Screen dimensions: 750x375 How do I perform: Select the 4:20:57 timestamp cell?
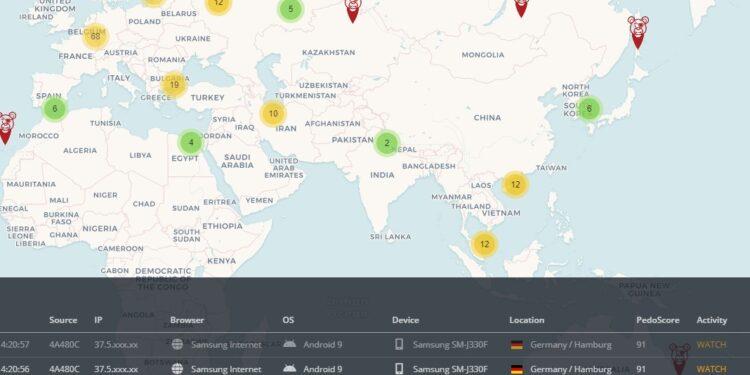coord(15,344)
